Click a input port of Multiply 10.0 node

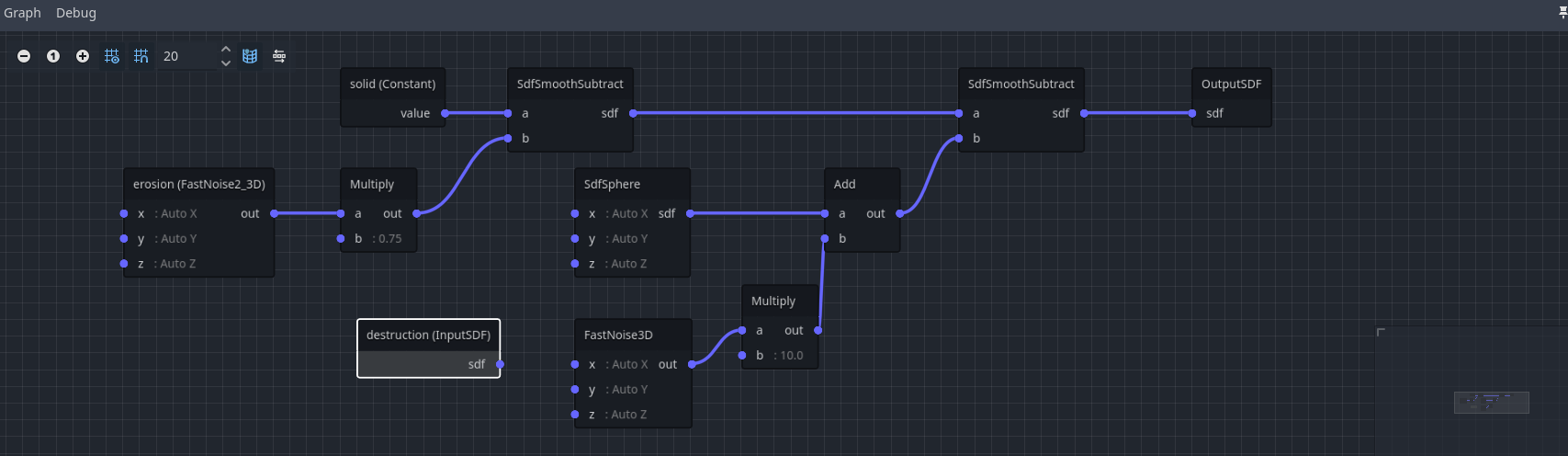tap(742, 330)
